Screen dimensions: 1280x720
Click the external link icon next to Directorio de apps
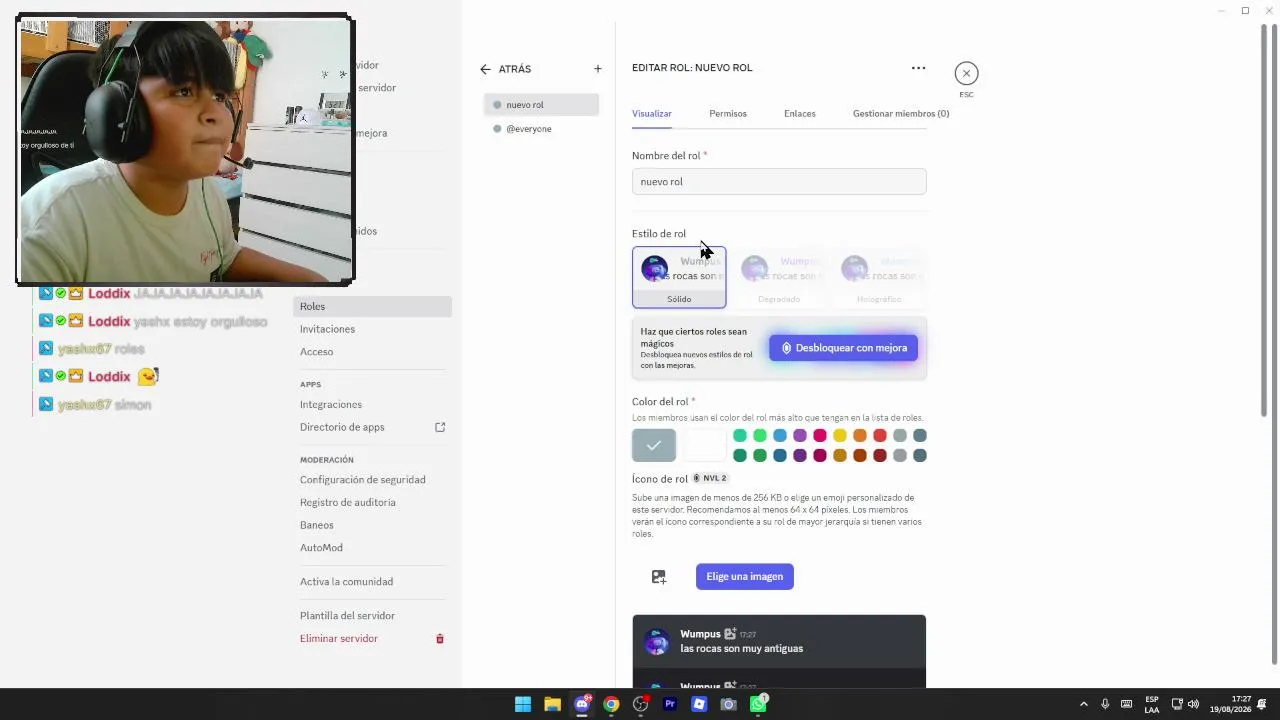[440, 427]
